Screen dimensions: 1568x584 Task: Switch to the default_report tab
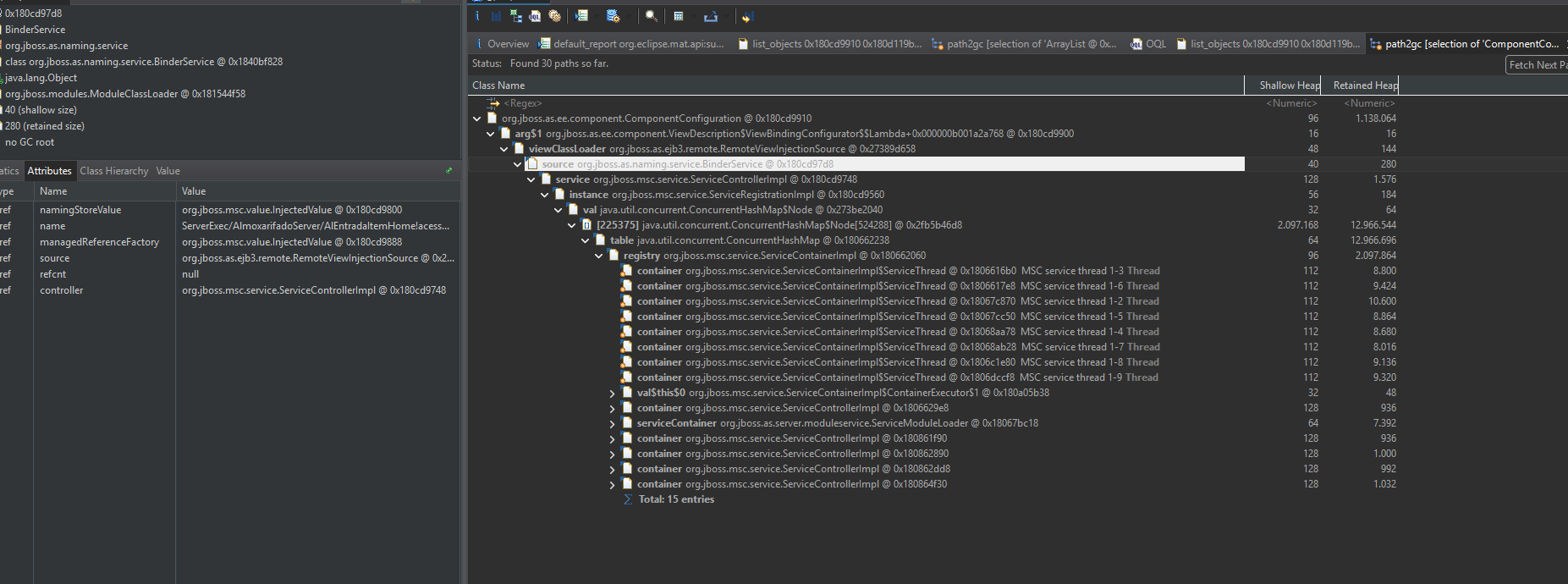point(631,44)
